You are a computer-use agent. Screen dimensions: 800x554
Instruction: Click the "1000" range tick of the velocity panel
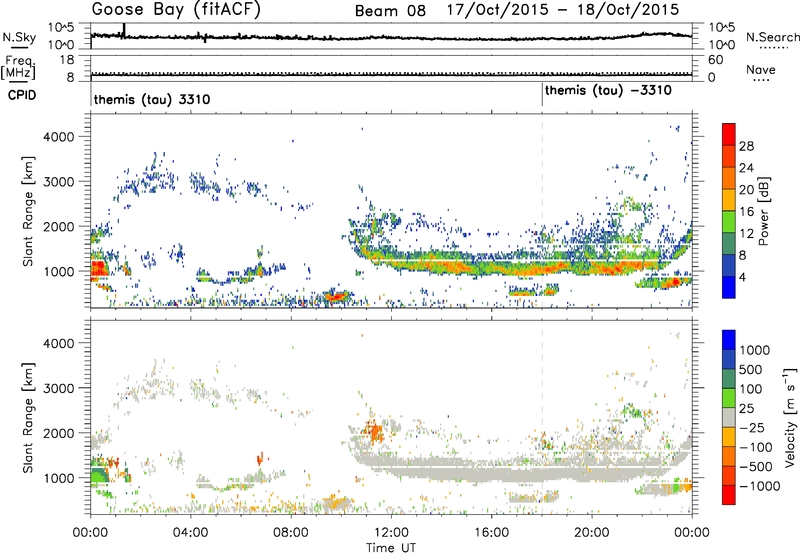tap(58, 478)
